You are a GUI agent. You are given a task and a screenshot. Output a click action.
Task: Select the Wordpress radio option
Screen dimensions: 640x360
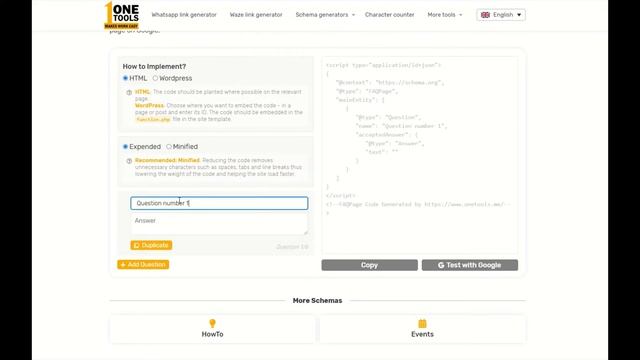click(x=155, y=78)
